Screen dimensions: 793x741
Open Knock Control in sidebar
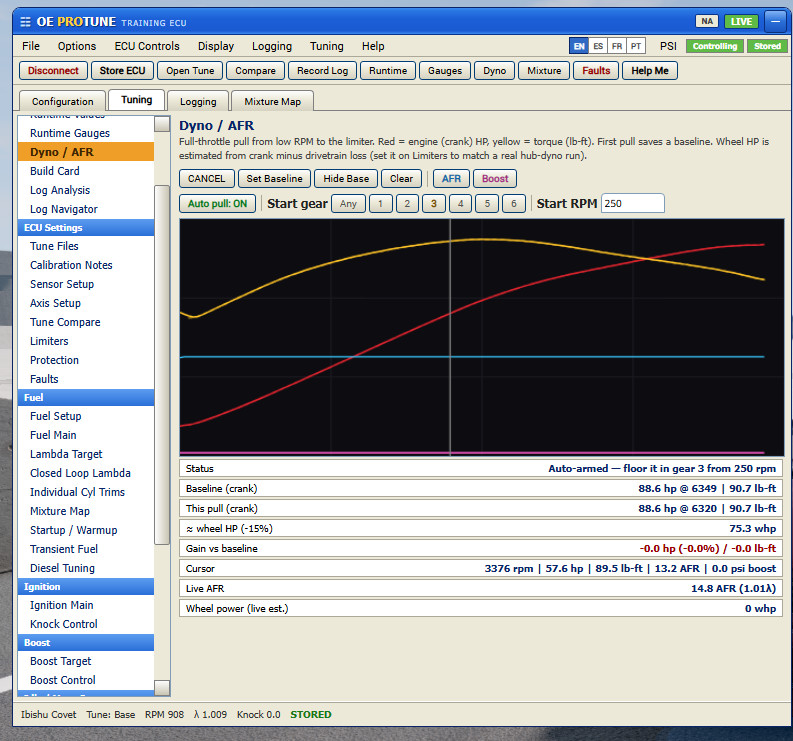click(x=86, y=624)
